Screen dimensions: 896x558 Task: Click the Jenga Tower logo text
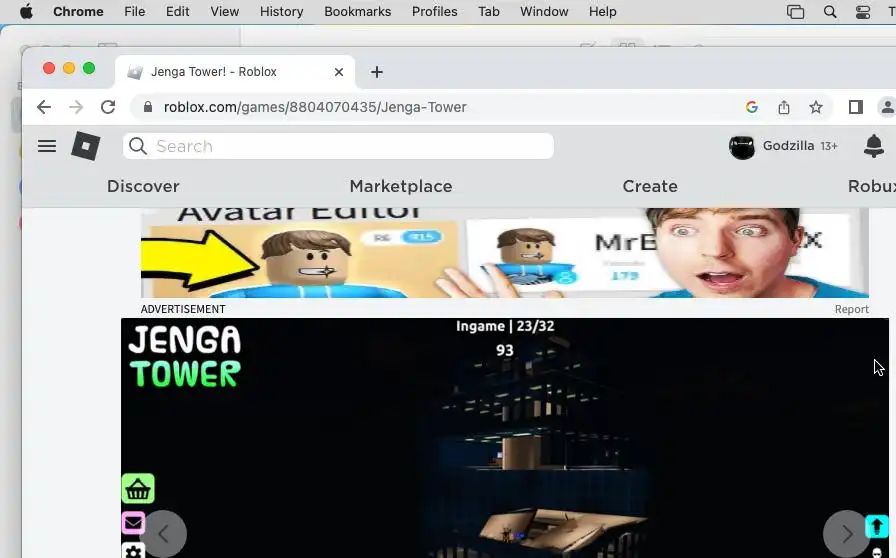[x=185, y=357]
